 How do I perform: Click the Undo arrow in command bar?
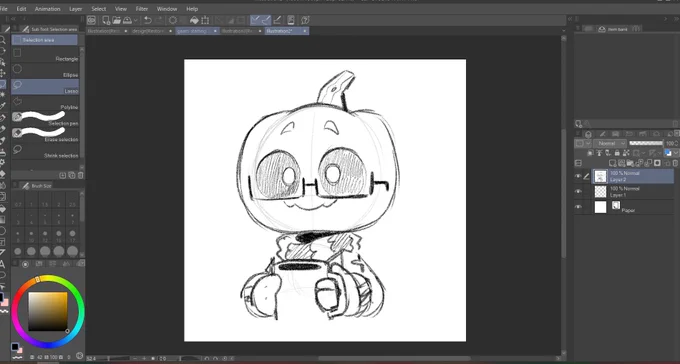coord(148,20)
